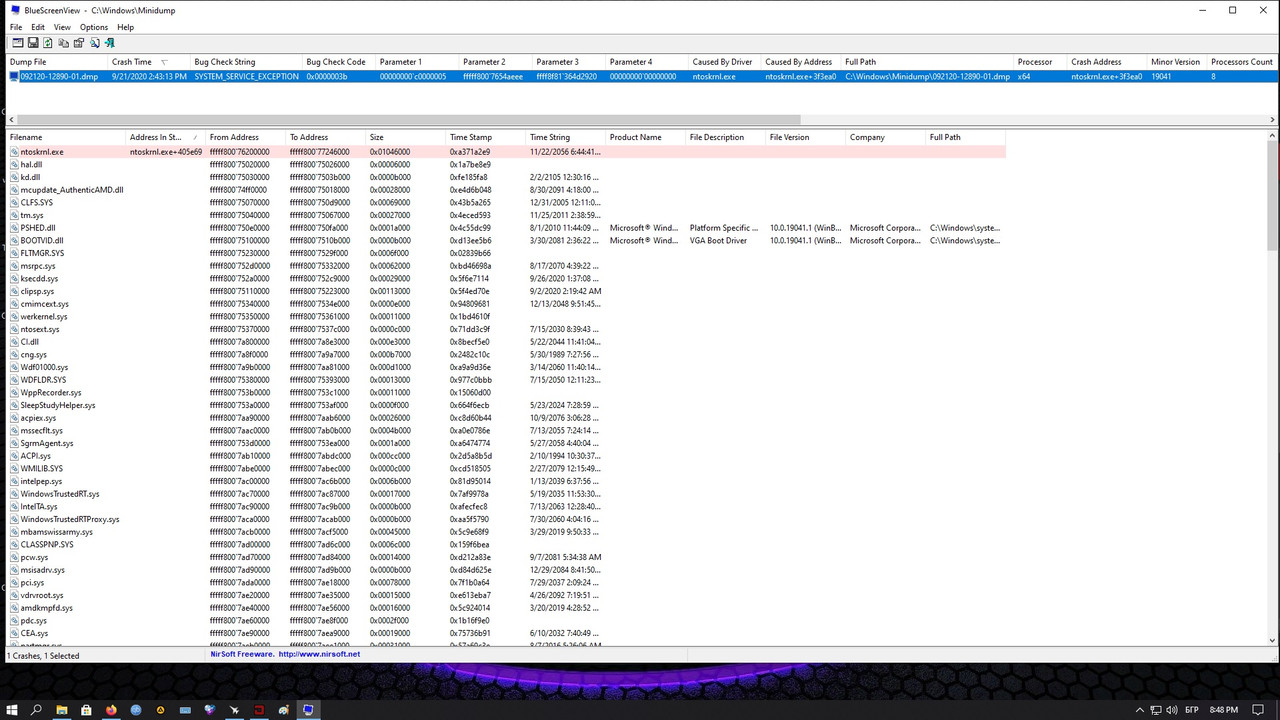Open the notification center icon
This screenshot has height=720, width=1280.
[1258, 710]
